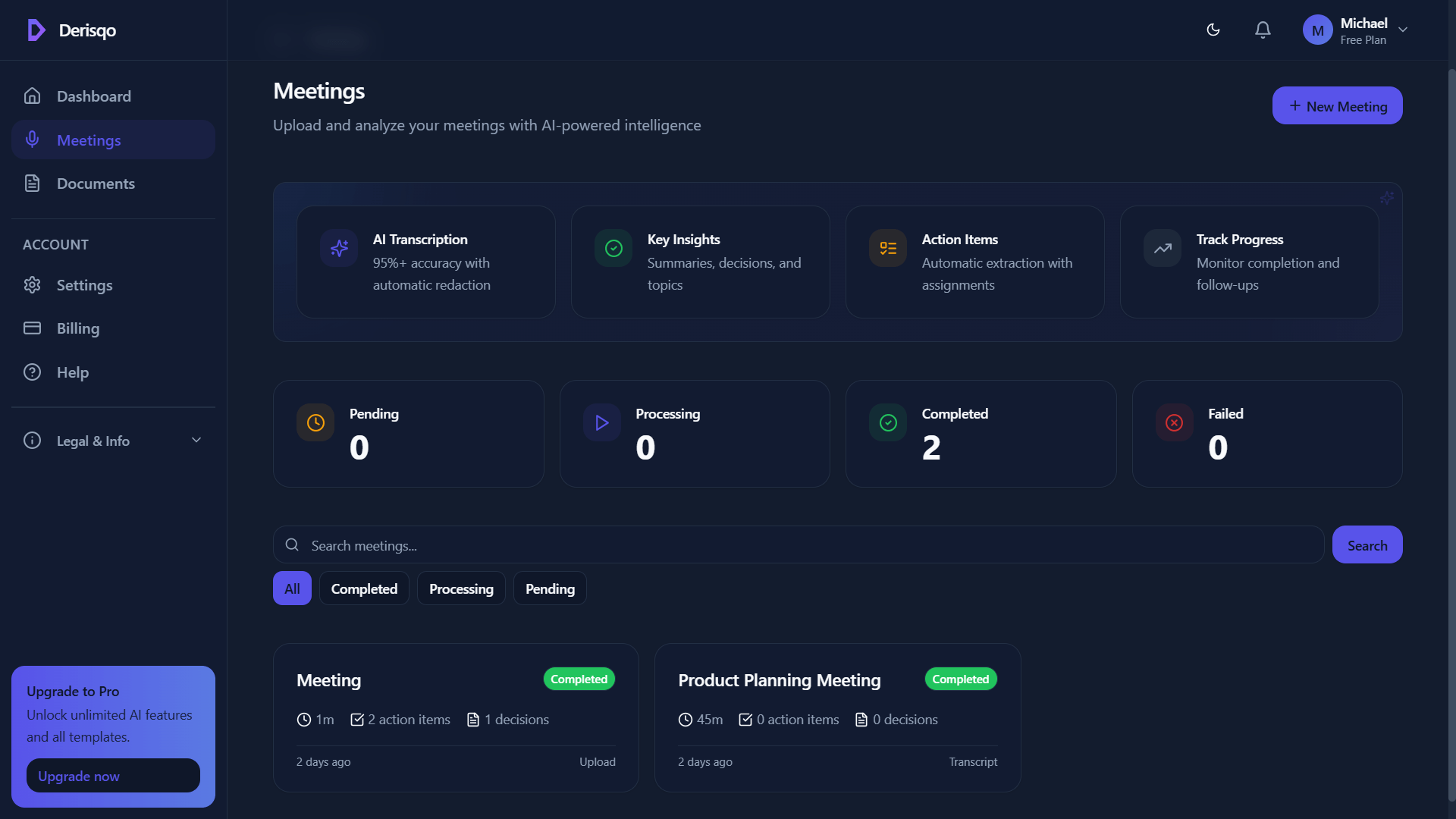Screen dimensions: 1456x819
Task: Click the Help question mark icon
Action: (x=32, y=372)
